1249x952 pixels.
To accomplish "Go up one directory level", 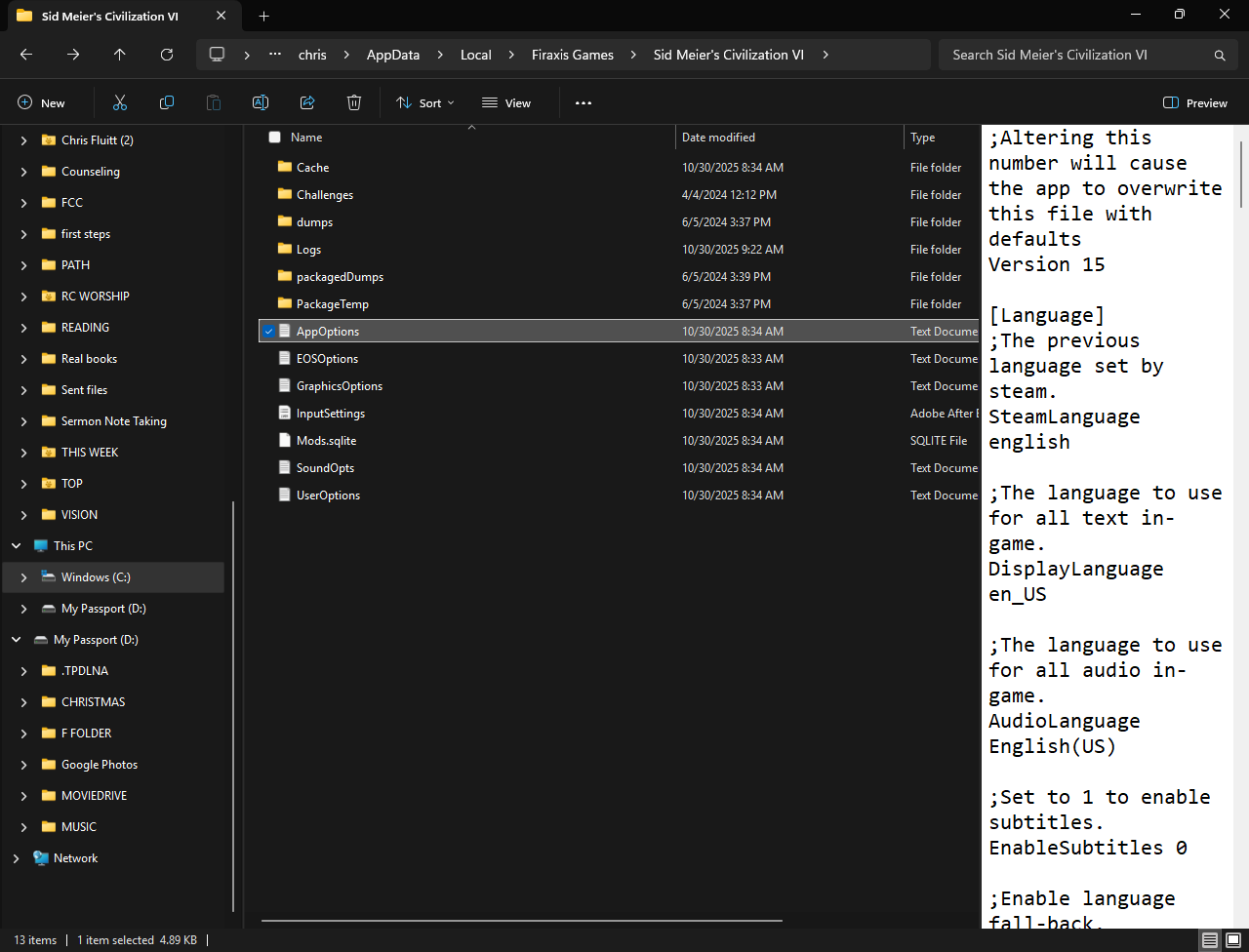I will click(120, 55).
